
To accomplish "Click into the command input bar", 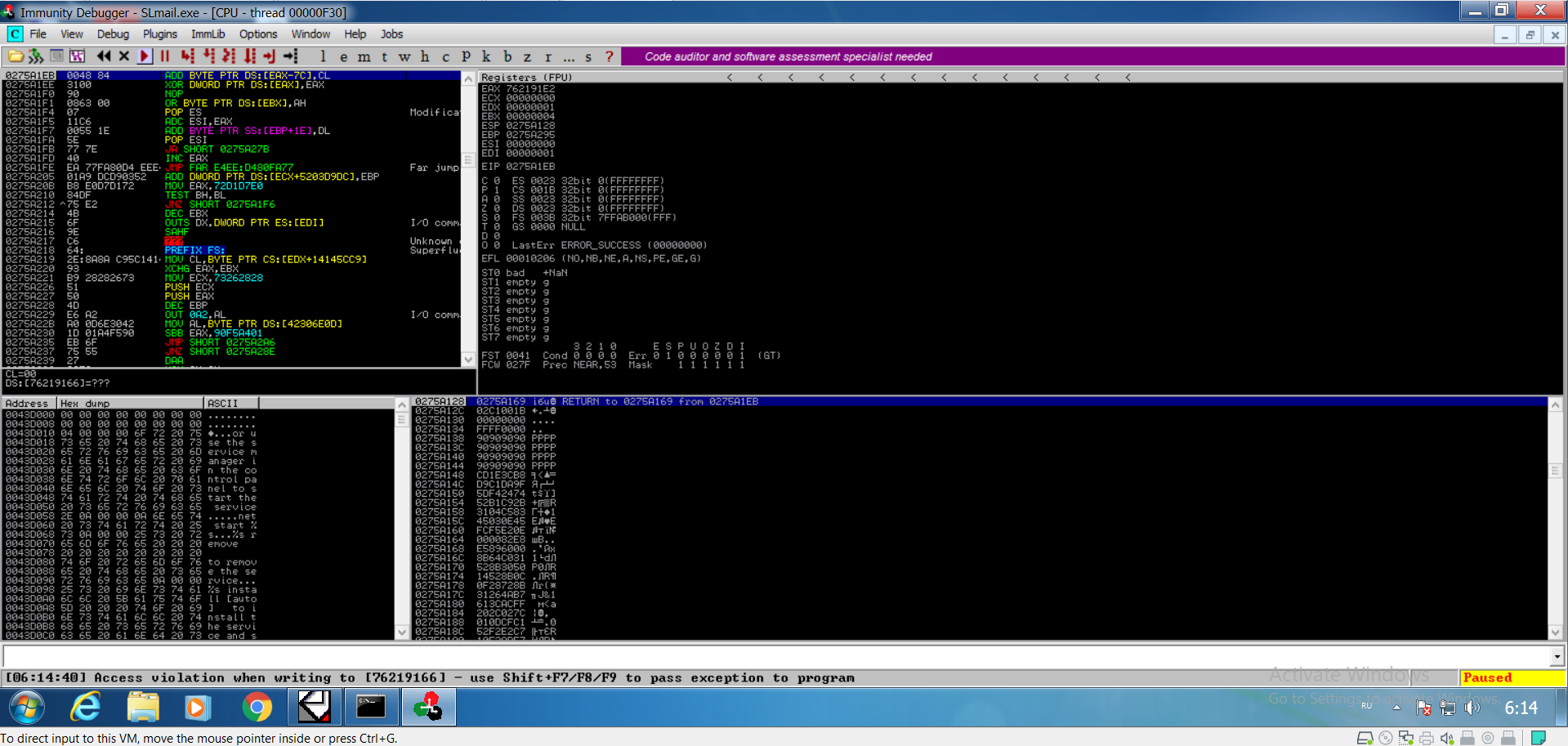I will (x=776, y=656).
